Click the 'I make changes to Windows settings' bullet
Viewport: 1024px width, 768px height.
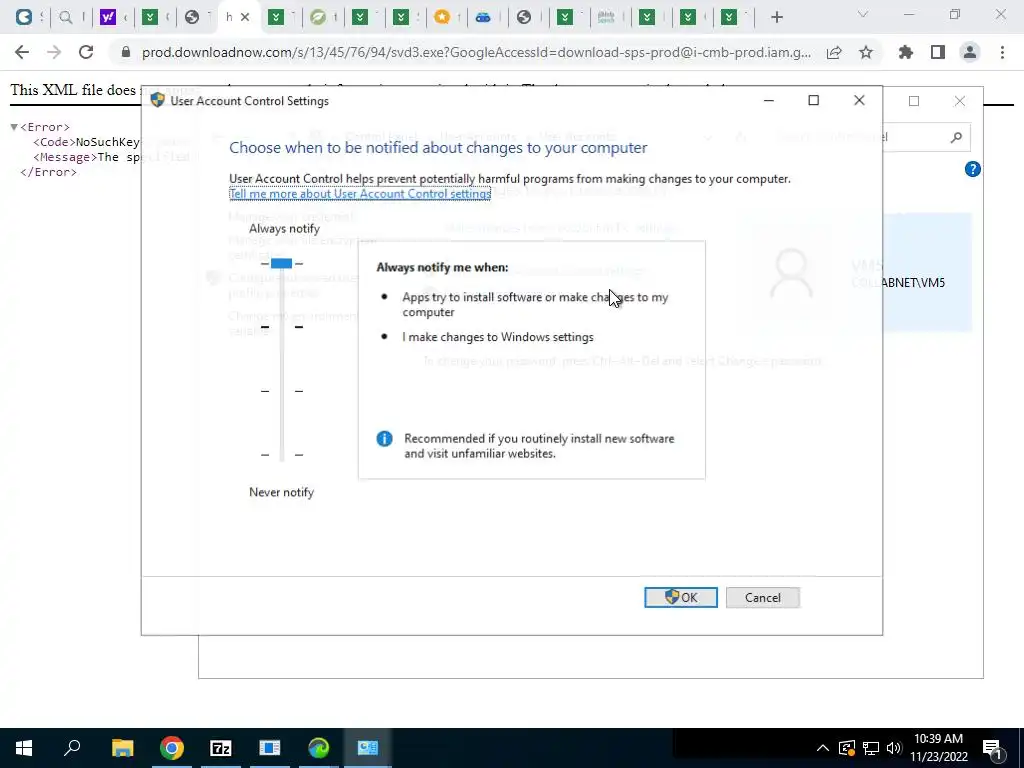coord(498,337)
